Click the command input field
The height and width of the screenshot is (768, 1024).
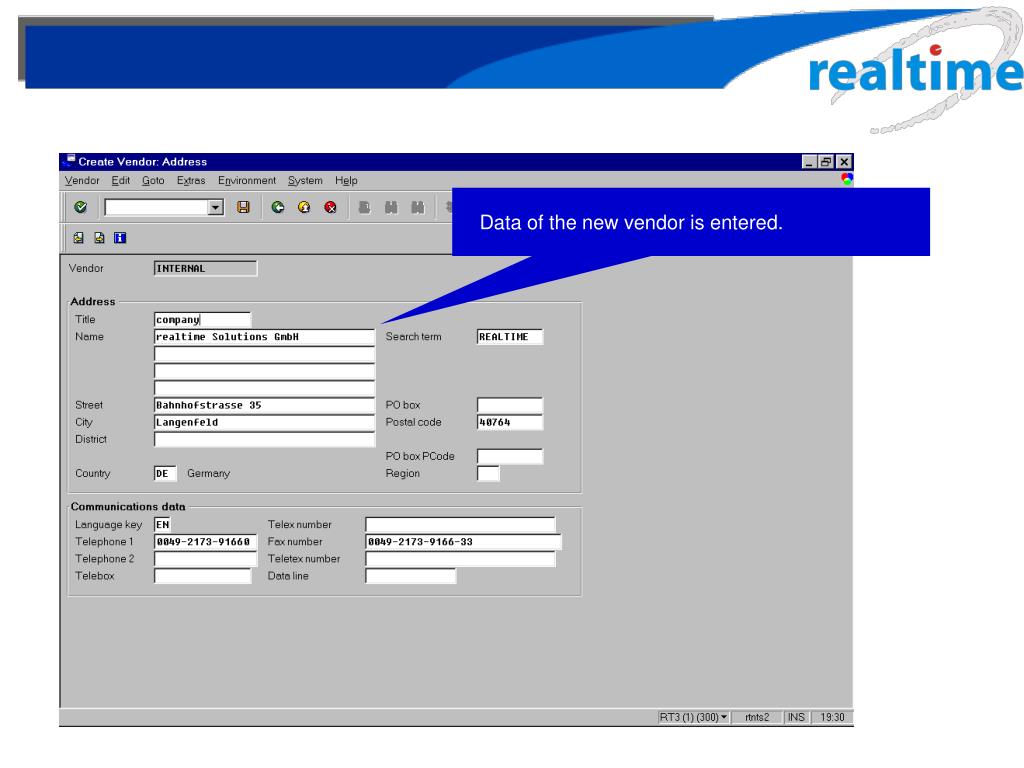157,208
